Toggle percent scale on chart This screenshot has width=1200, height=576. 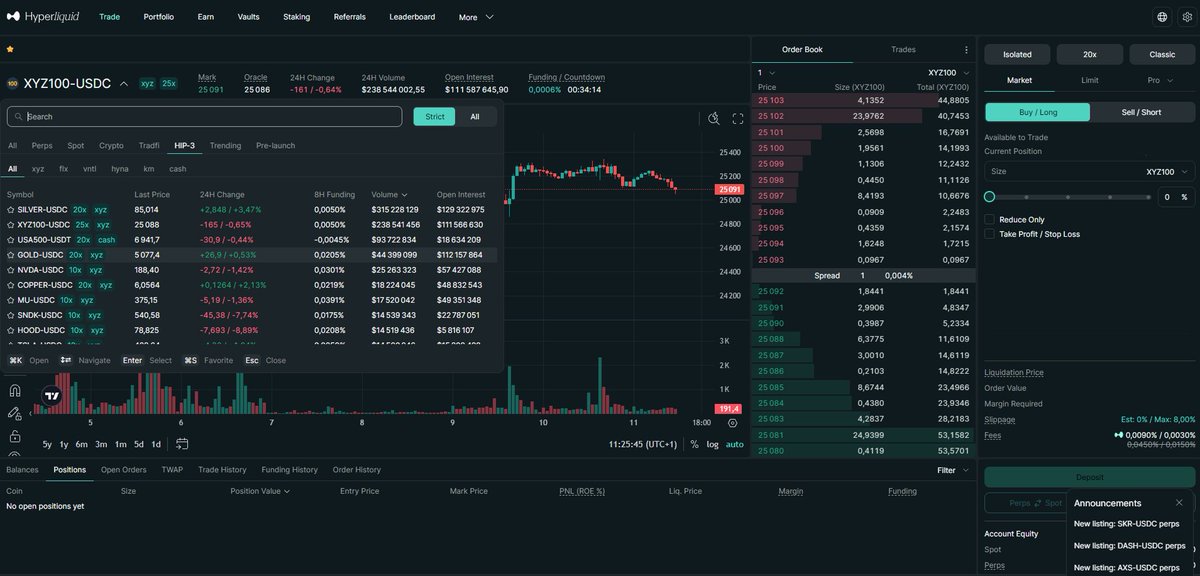pos(694,444)
